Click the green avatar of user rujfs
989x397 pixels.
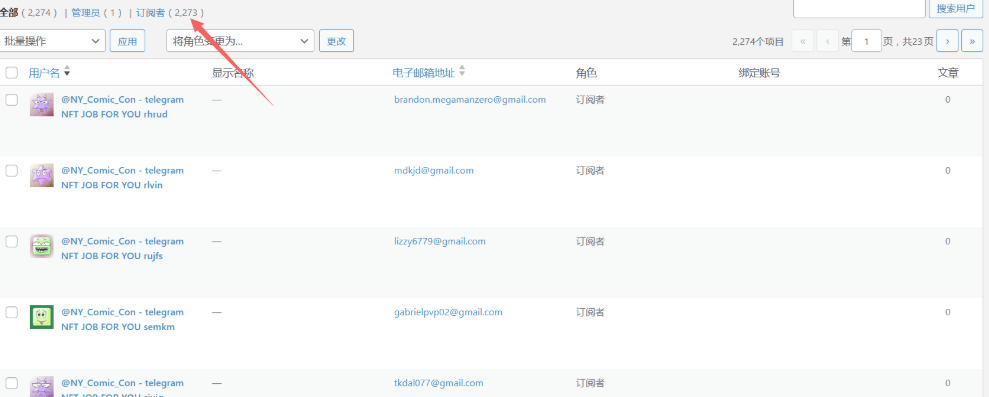(42, 246)
